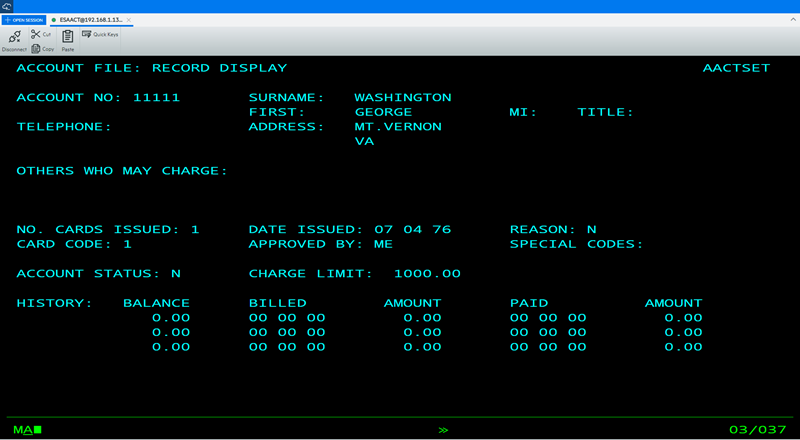800x440 pixels.
Task: Click the SPECIAL CODES: label
Action: pyautogui.click(x=577, y=245)
